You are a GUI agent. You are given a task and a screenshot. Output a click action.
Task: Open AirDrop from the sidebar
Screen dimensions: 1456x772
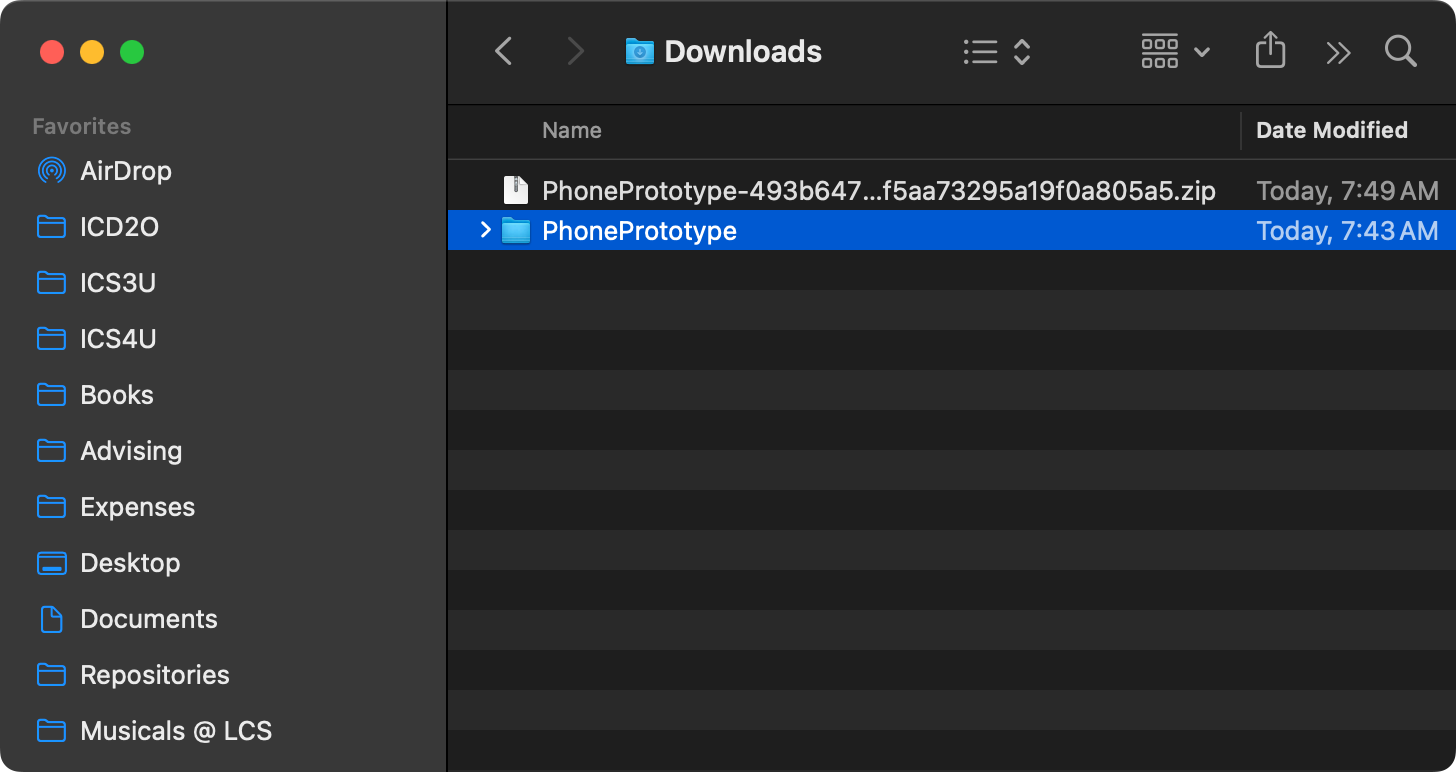125,171
